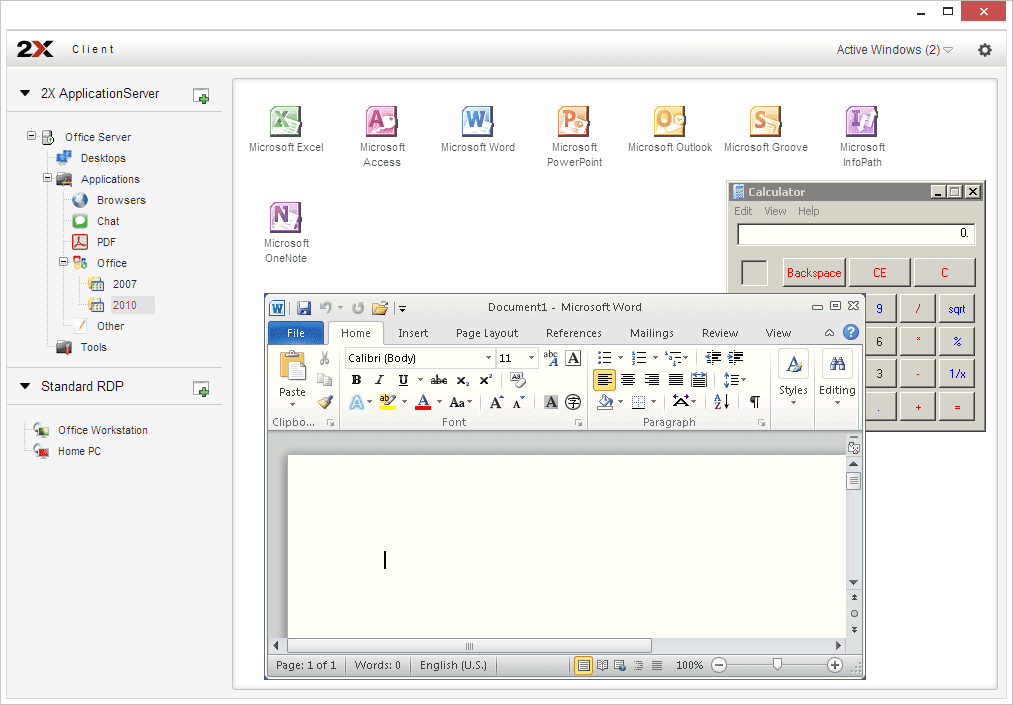Toggle Underline formatting in Word
Image resolution: width=1013 pixels, height=705 pixels.
click(x=403, y=380)
